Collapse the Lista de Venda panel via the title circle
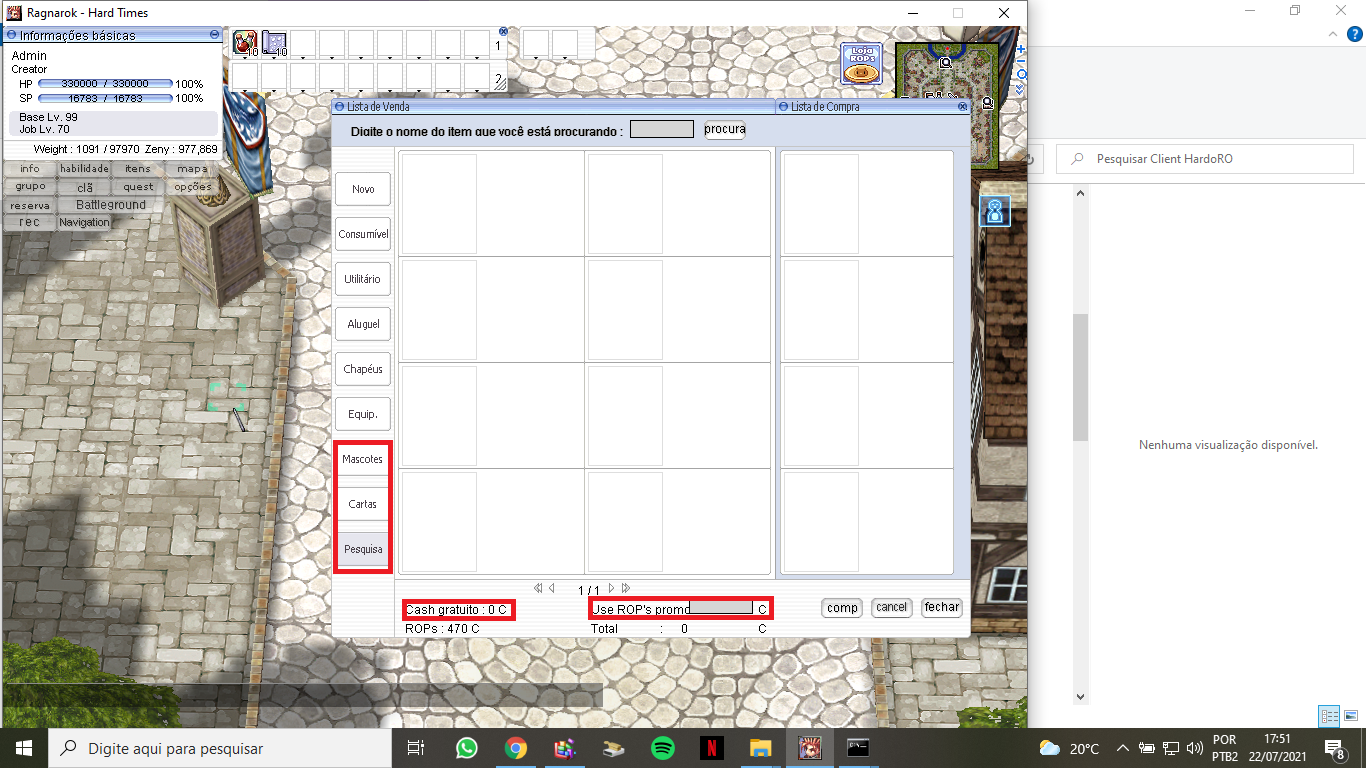 point(339,106)
